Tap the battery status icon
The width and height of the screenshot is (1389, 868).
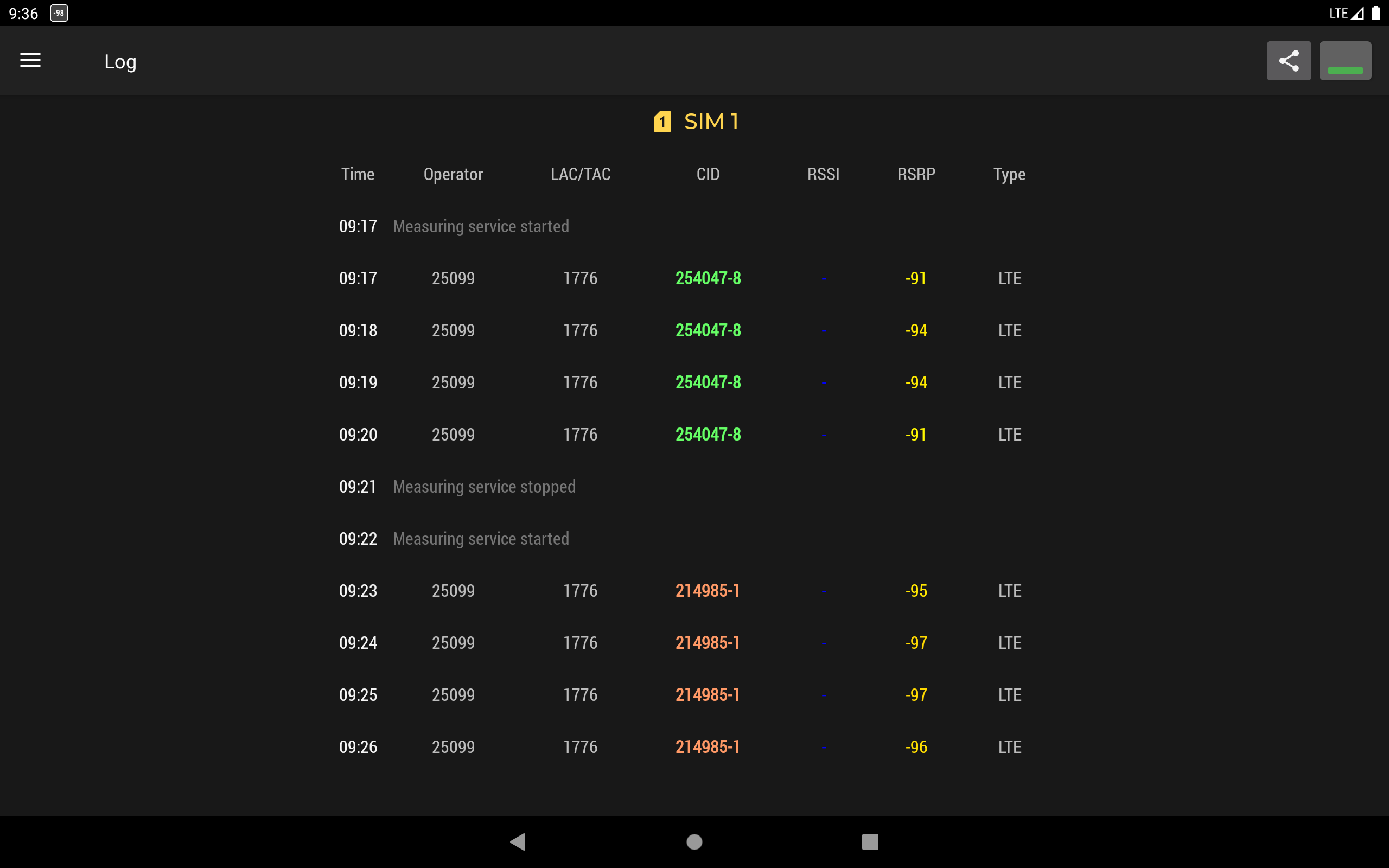coord(1376,13)
